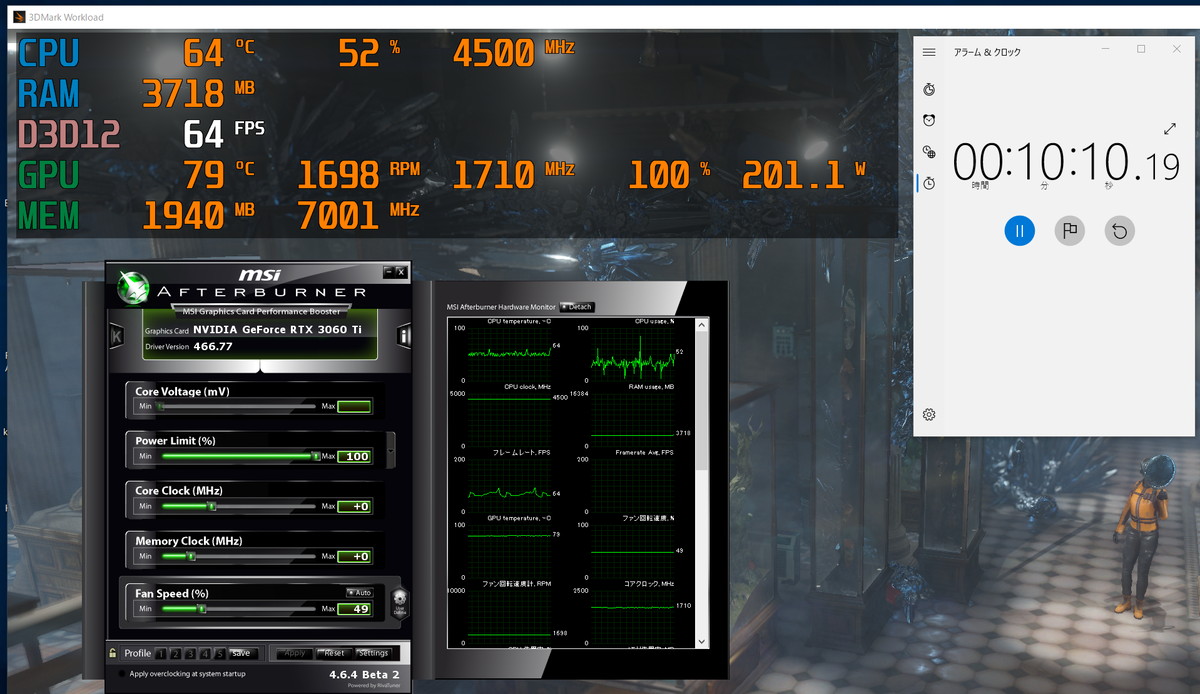The width and height of the screenshot is (1200, 694).
Task: Click the CPU temperature graph
Action: click(x=509, y=353)
